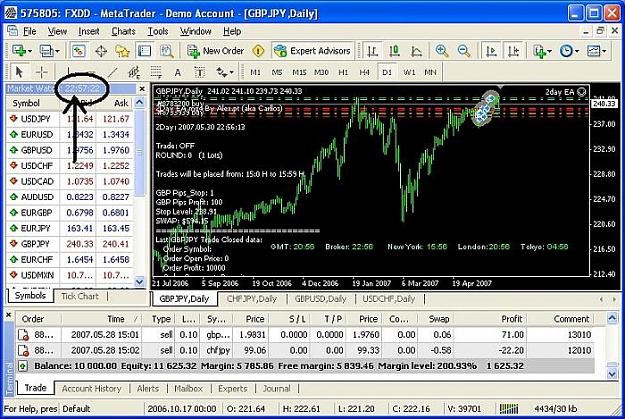Sort orders by the Time column header
The image size is (625, 419).
coord(102,319)
